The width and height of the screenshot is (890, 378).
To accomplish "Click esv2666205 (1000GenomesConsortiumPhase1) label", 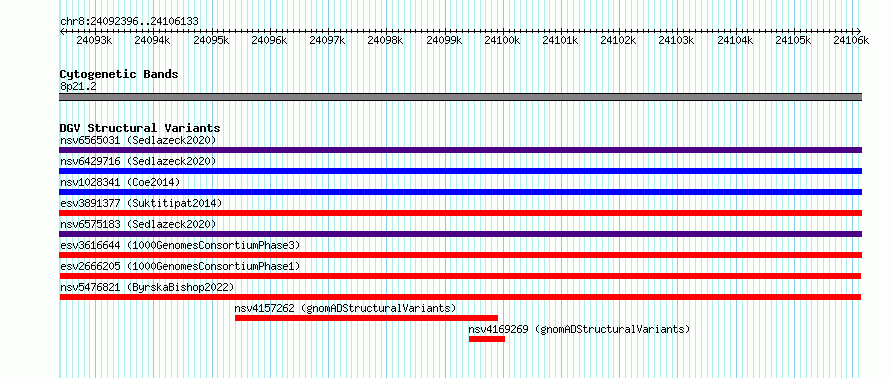I will pos(180,266).
